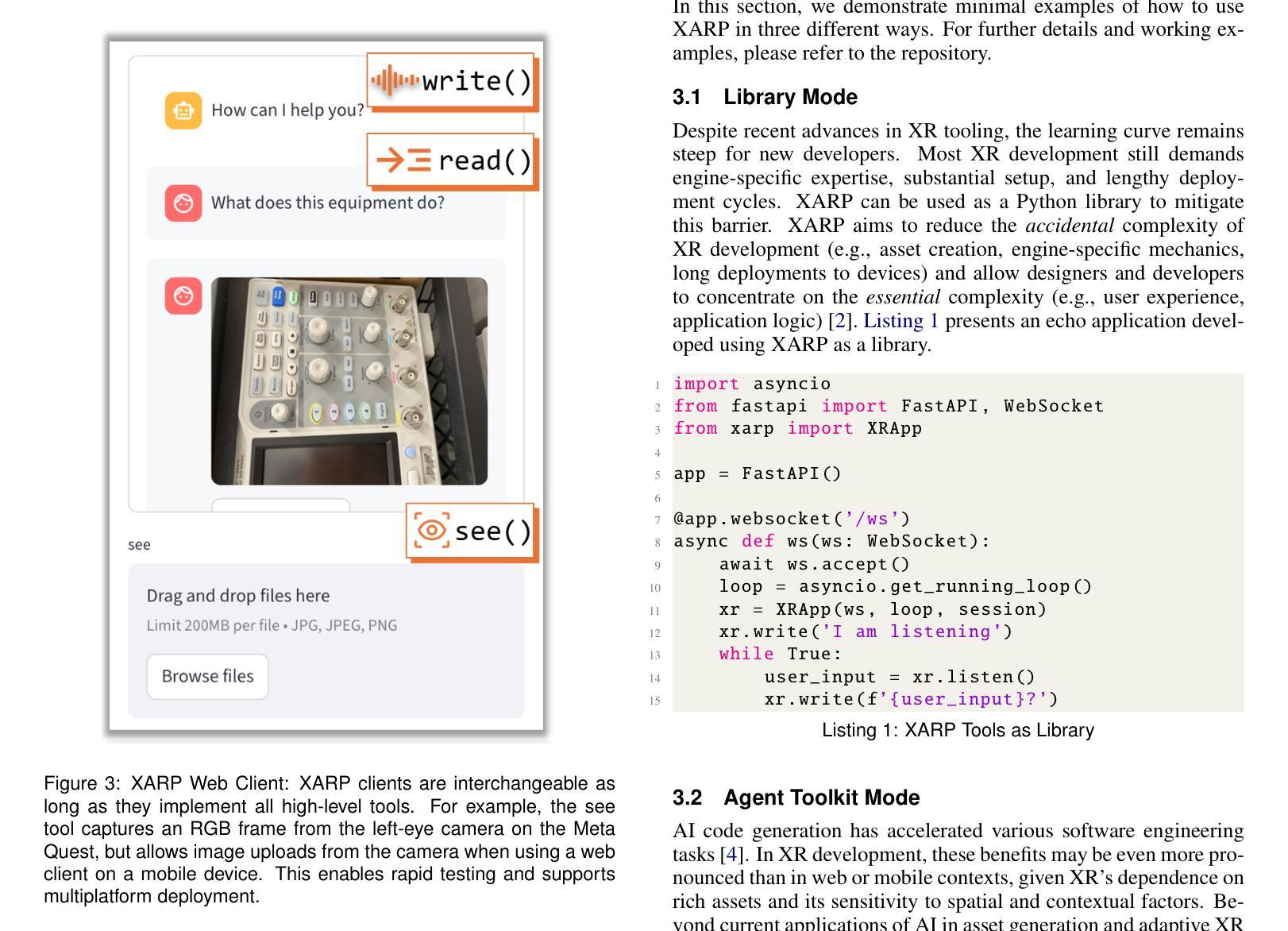Click the user avatar beside the equipment question

coord(183,203)
